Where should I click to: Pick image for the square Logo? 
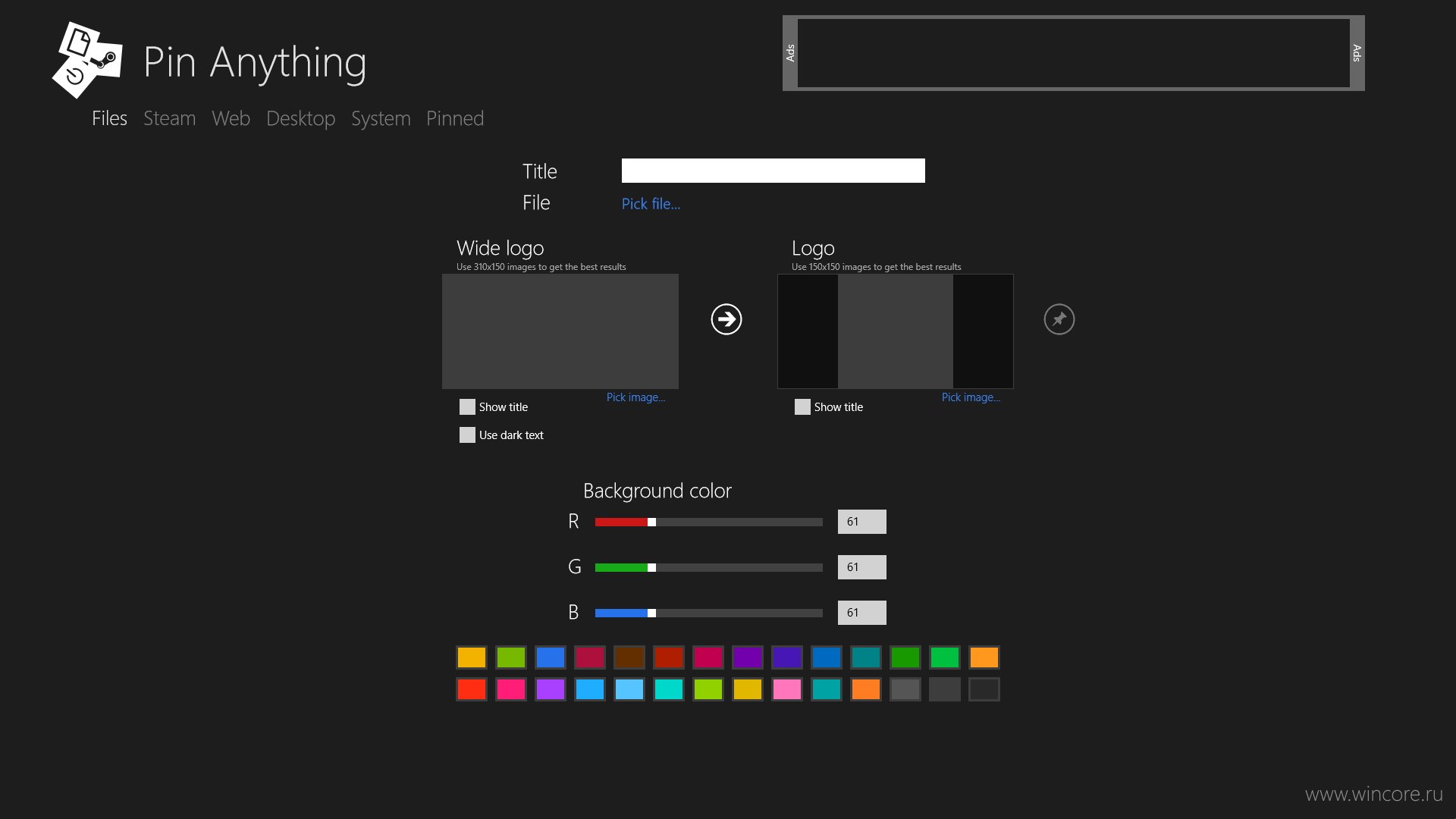pos(971,397)
